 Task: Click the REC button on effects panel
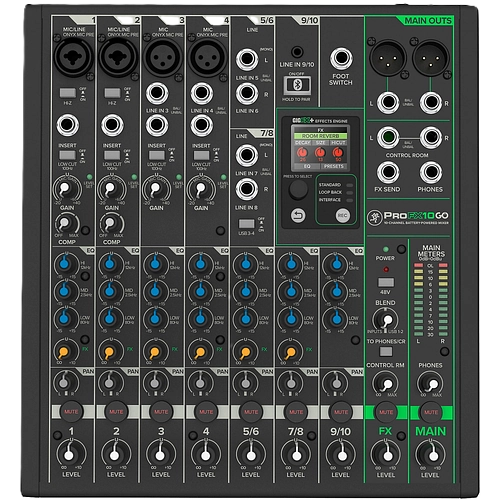(x=342, y=215)
